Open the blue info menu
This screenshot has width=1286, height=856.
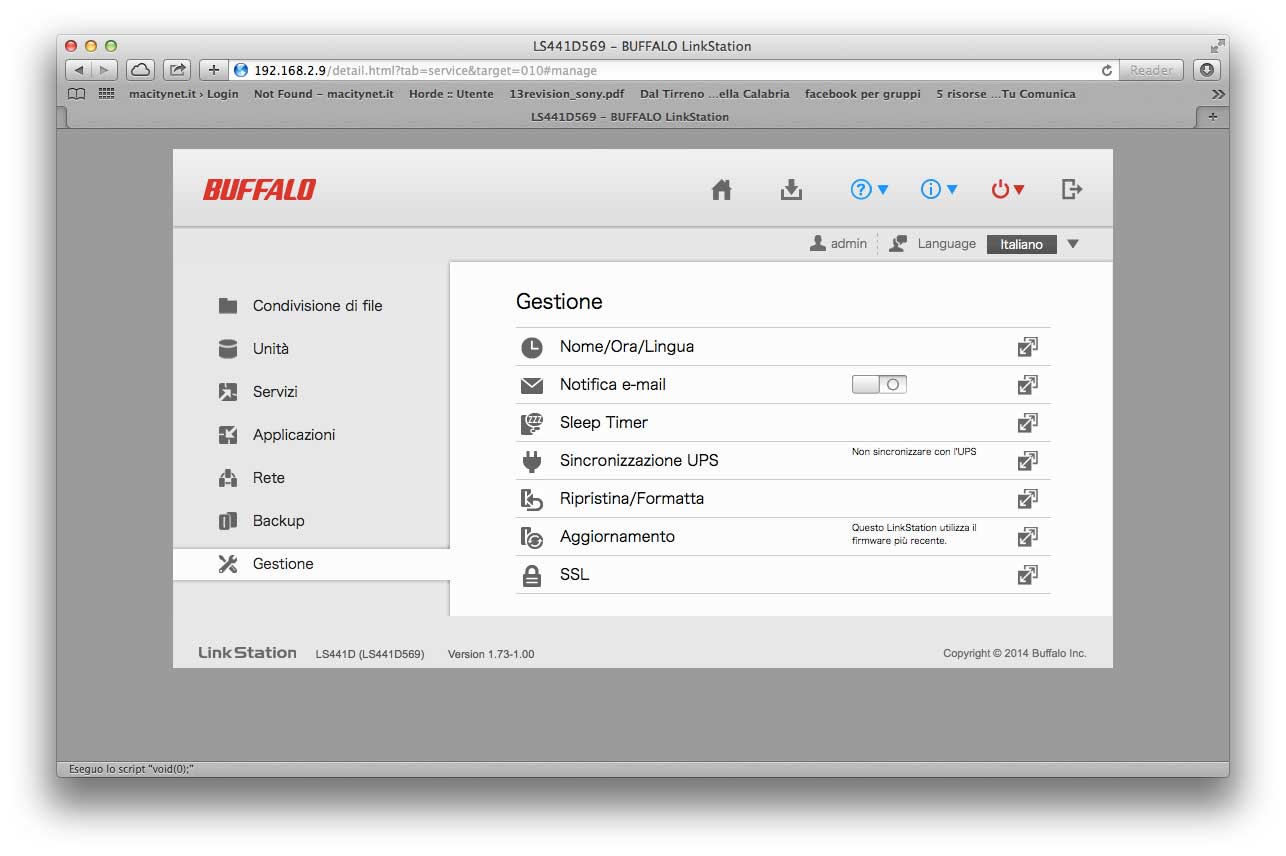tap(939, 189)
